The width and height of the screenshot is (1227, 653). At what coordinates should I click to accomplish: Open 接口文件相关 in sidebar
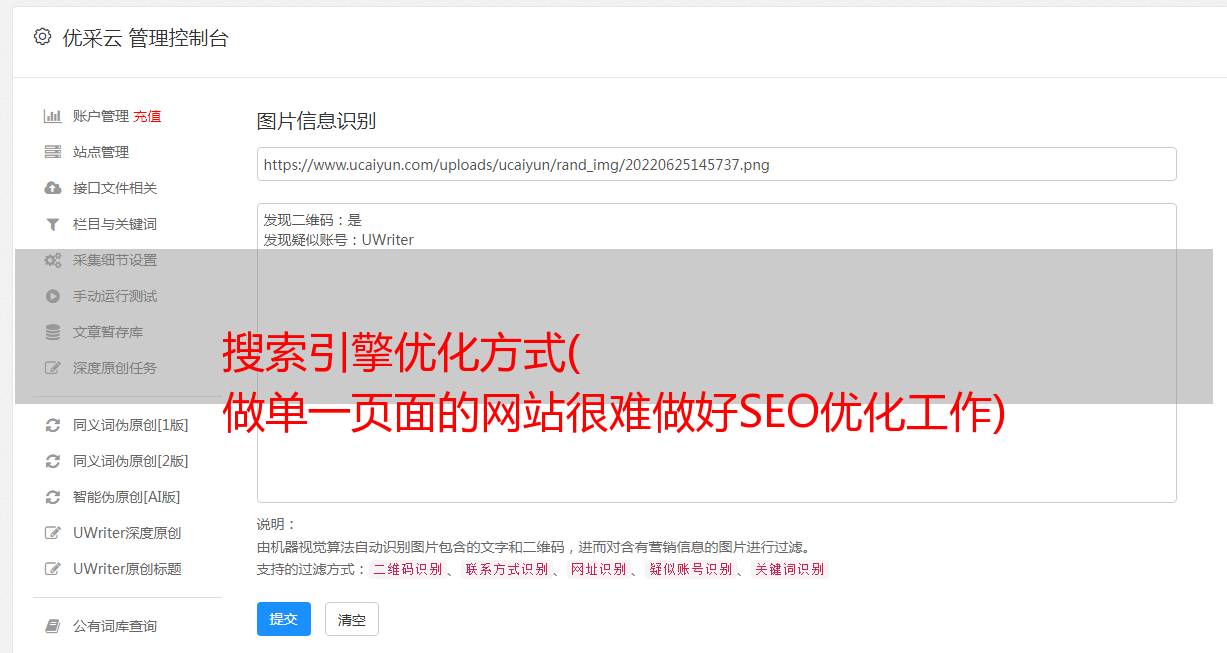(x=115, y=188)
